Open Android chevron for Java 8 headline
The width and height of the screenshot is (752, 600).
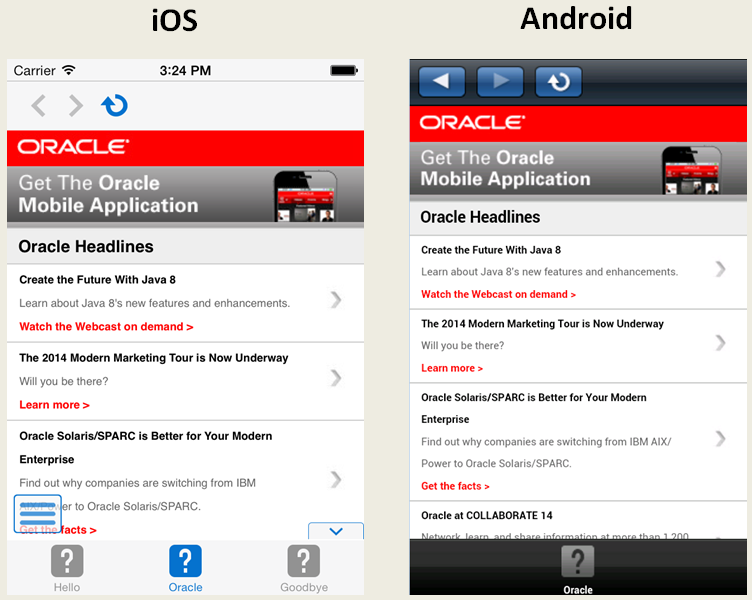tap(720, 269)
